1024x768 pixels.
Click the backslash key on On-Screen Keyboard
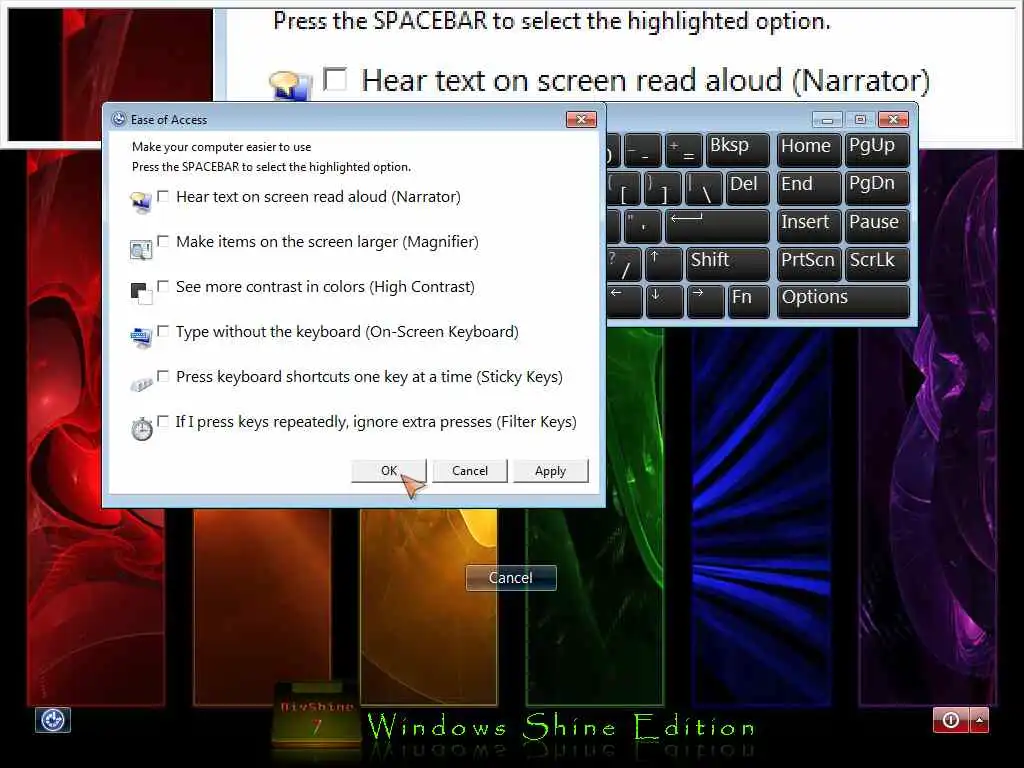[x=704, y=188]
